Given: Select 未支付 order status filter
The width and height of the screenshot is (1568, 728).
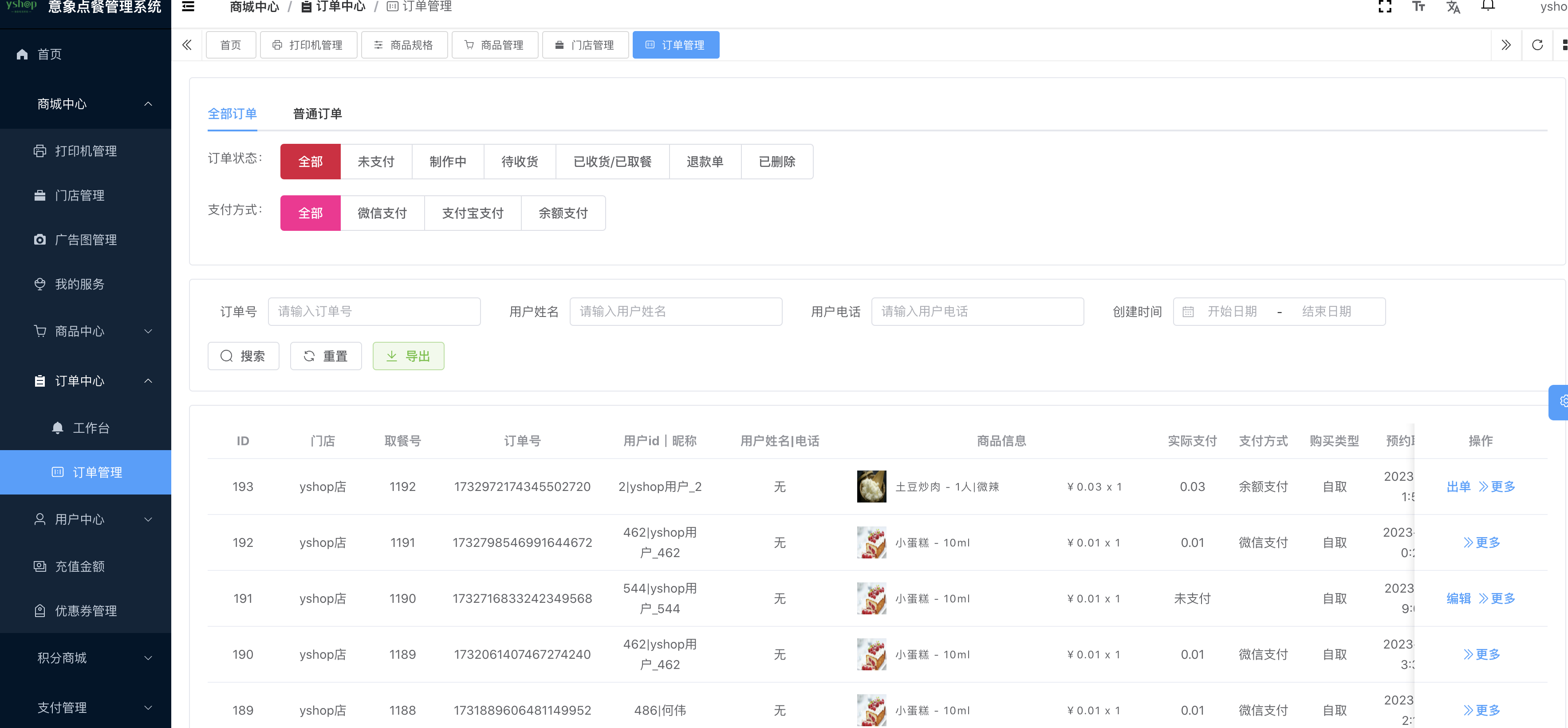Looking at the screenshot, I should 375,162.
